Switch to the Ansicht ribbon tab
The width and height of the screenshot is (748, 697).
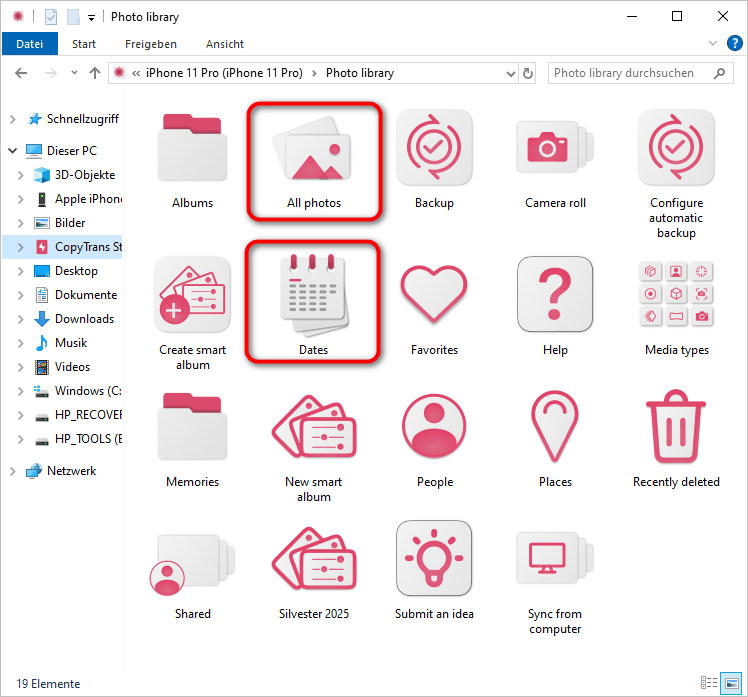click(225, 44)
